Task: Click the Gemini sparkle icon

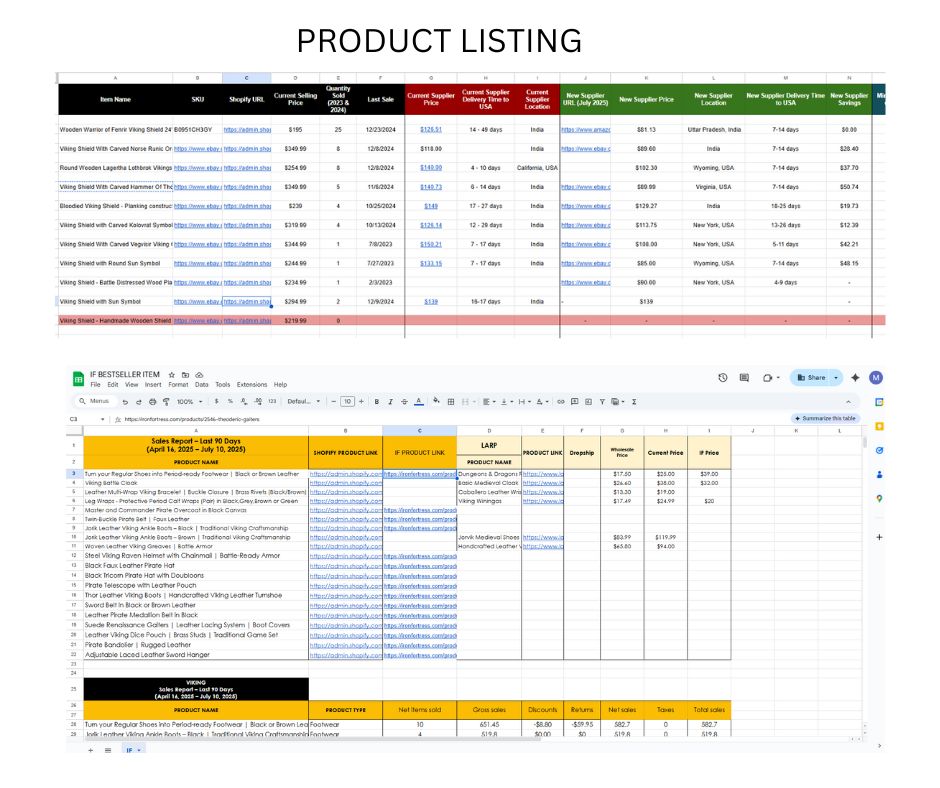Action: 855,377
